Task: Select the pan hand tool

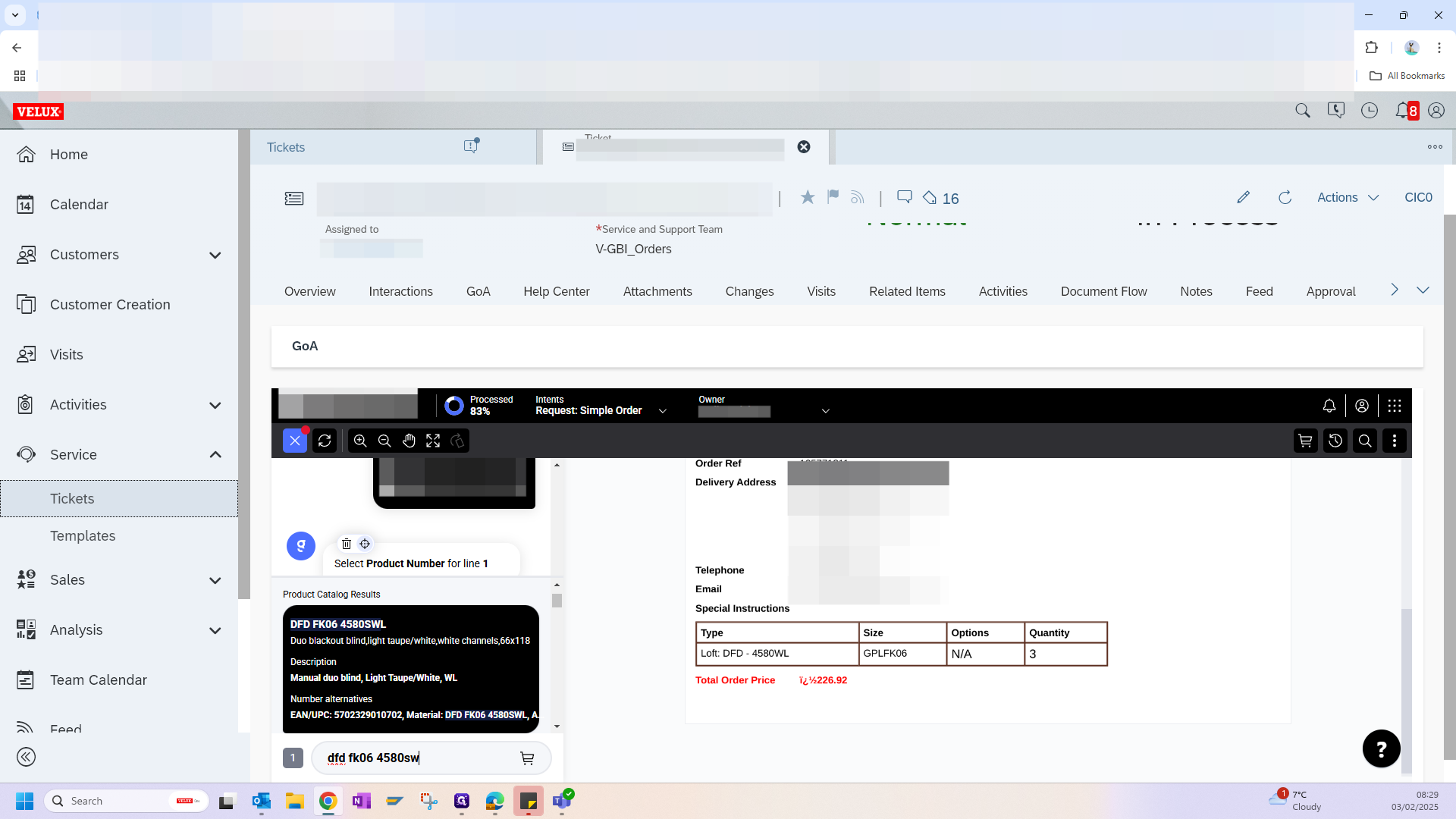Action: (x=409, y=441)
